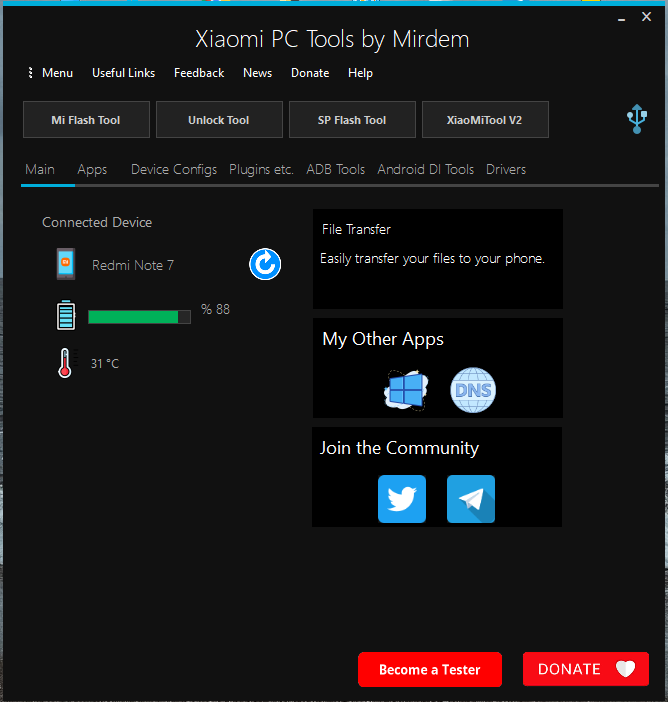Click the thermometer temperature icon

tap(65, 363)
